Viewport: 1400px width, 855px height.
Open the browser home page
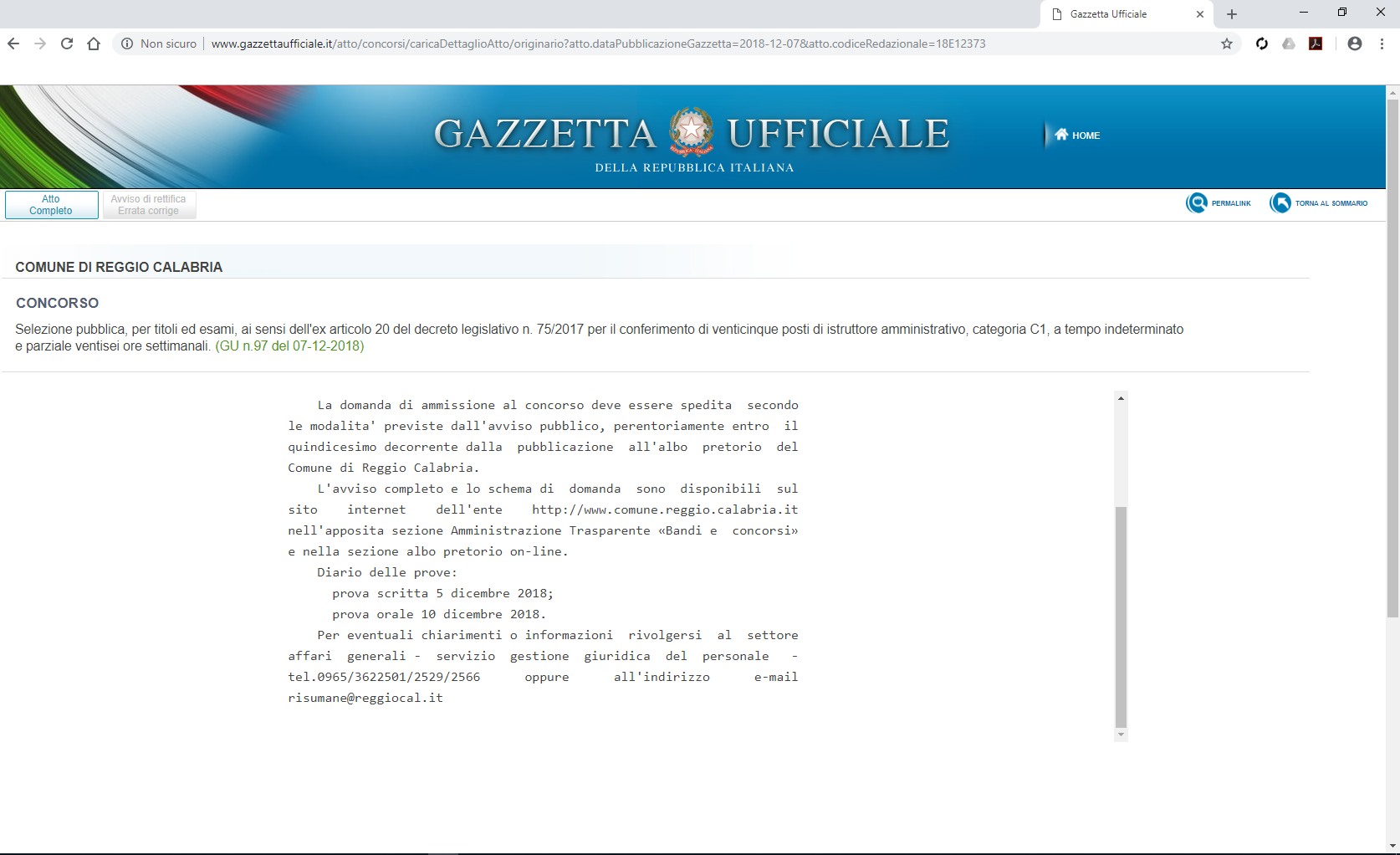(x=94, y=44)
